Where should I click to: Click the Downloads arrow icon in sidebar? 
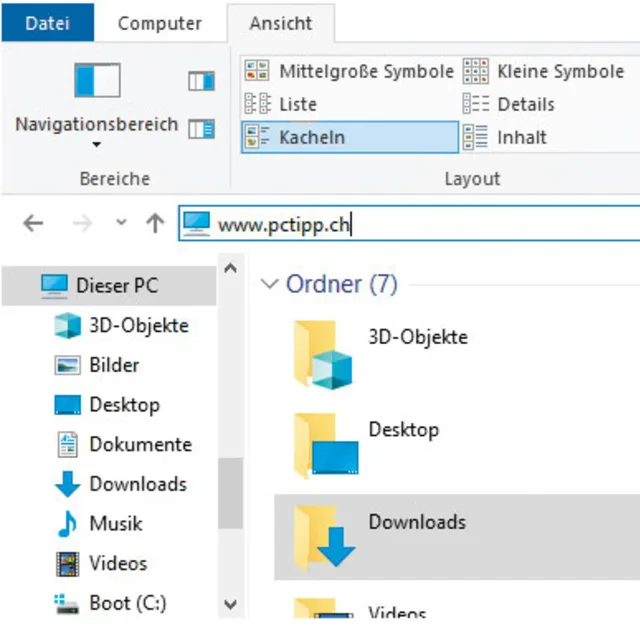pos(67,484)
